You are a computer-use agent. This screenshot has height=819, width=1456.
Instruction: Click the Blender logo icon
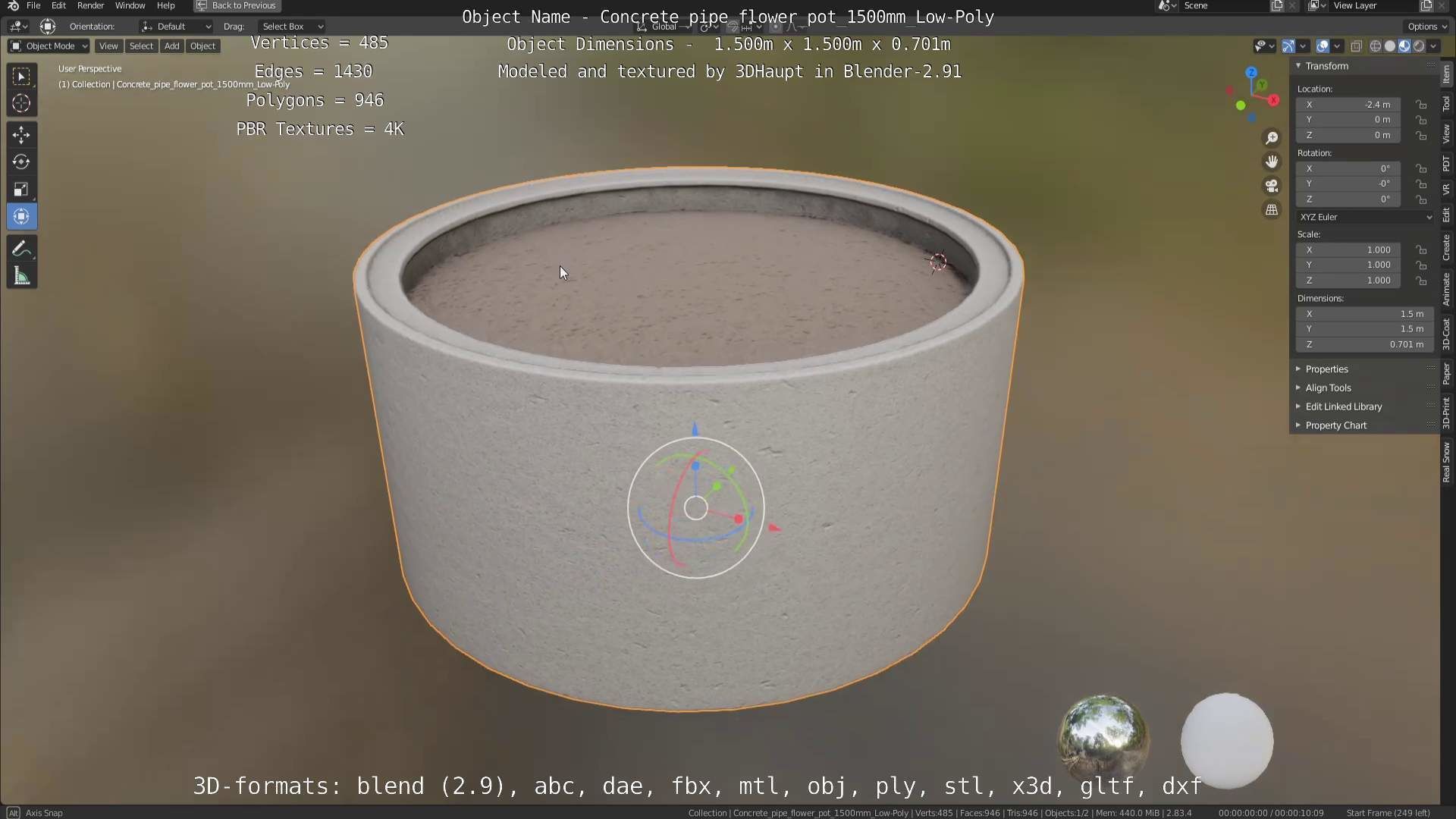tap(13, 5)
